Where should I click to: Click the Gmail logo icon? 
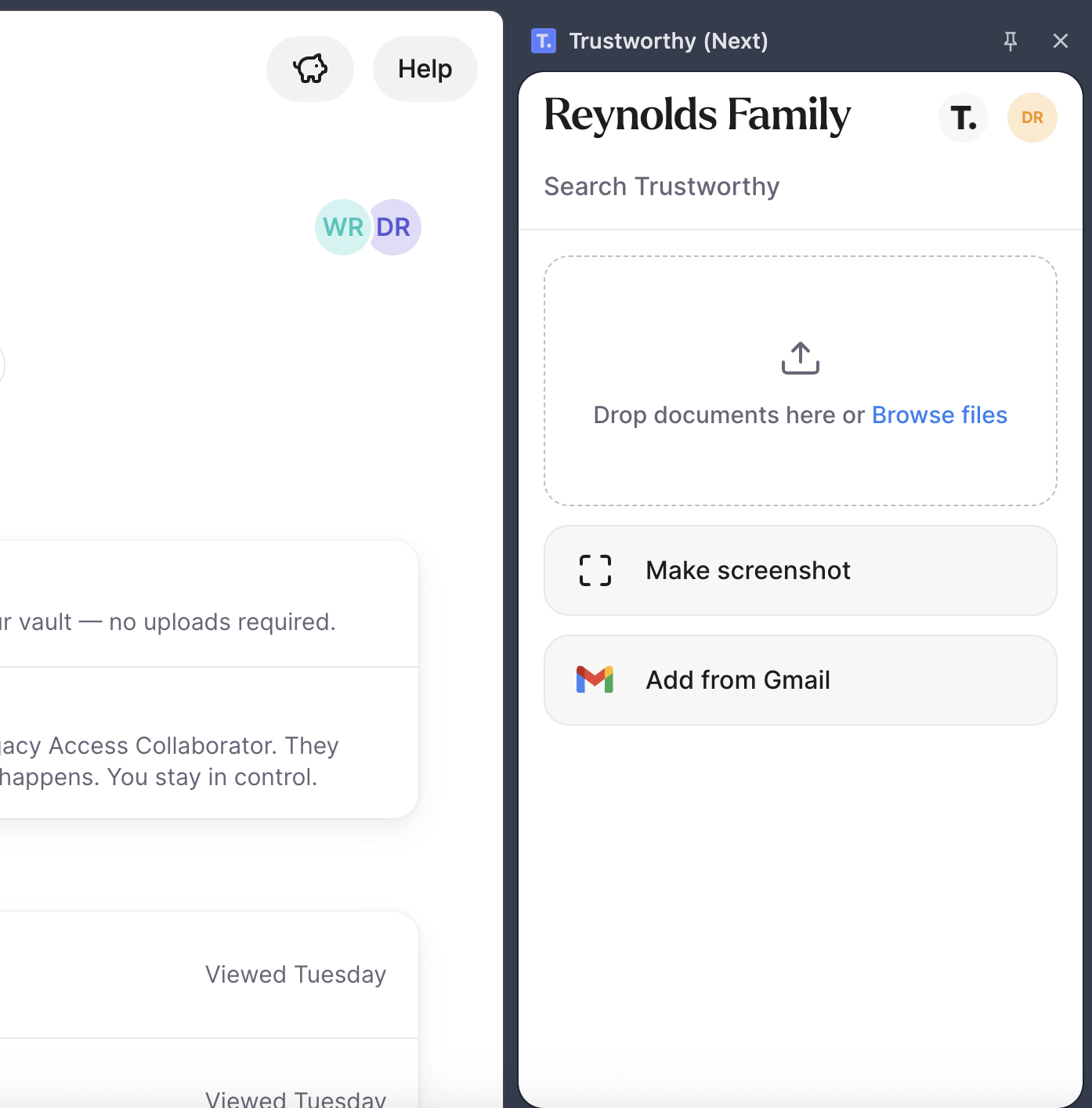595,679
